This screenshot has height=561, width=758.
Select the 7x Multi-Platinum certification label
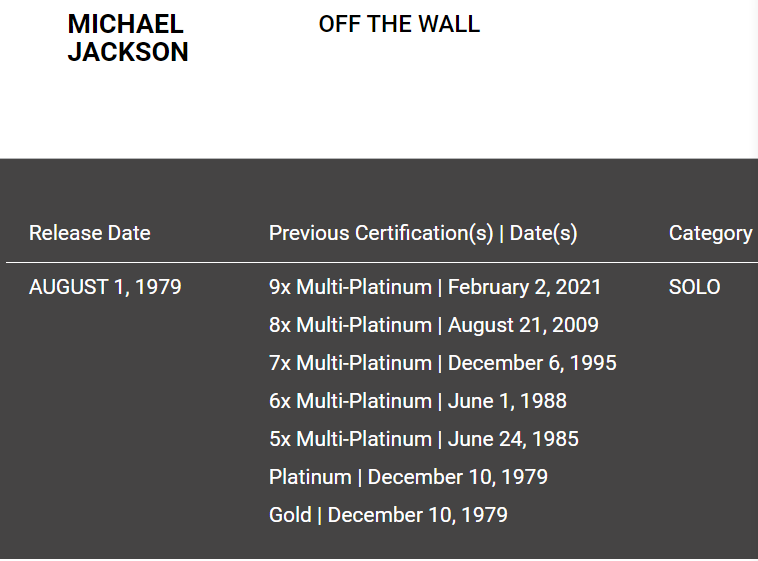(350, 363)
